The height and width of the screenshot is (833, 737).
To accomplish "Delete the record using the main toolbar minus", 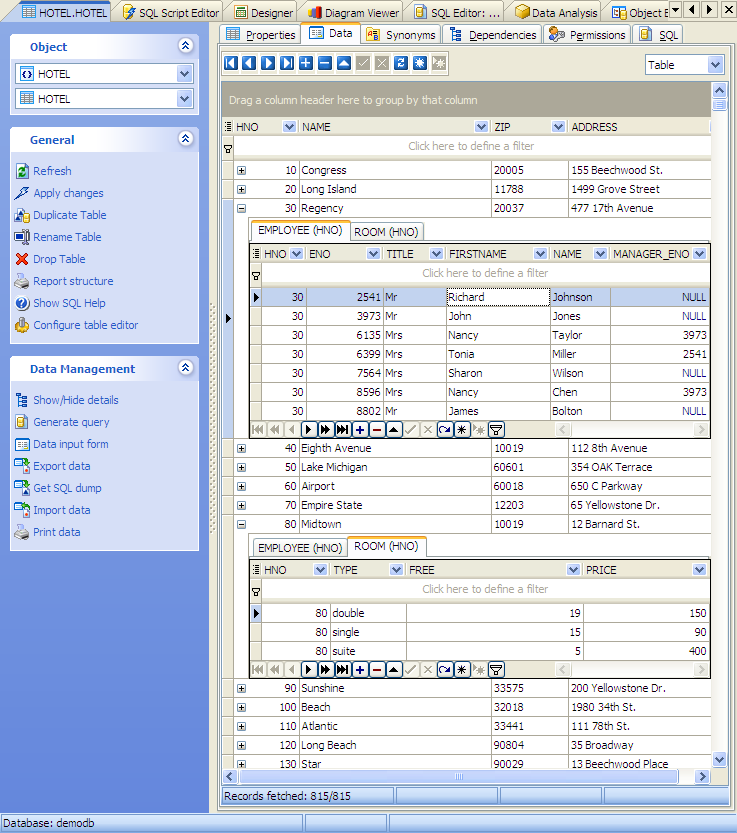I will click(325, 63).
